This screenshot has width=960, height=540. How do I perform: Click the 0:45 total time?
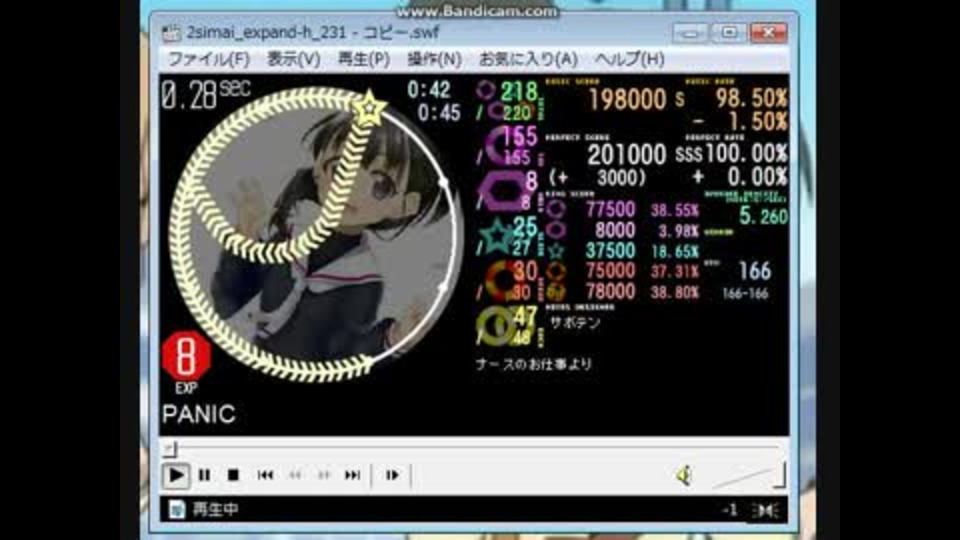click(x=439, y=113)
